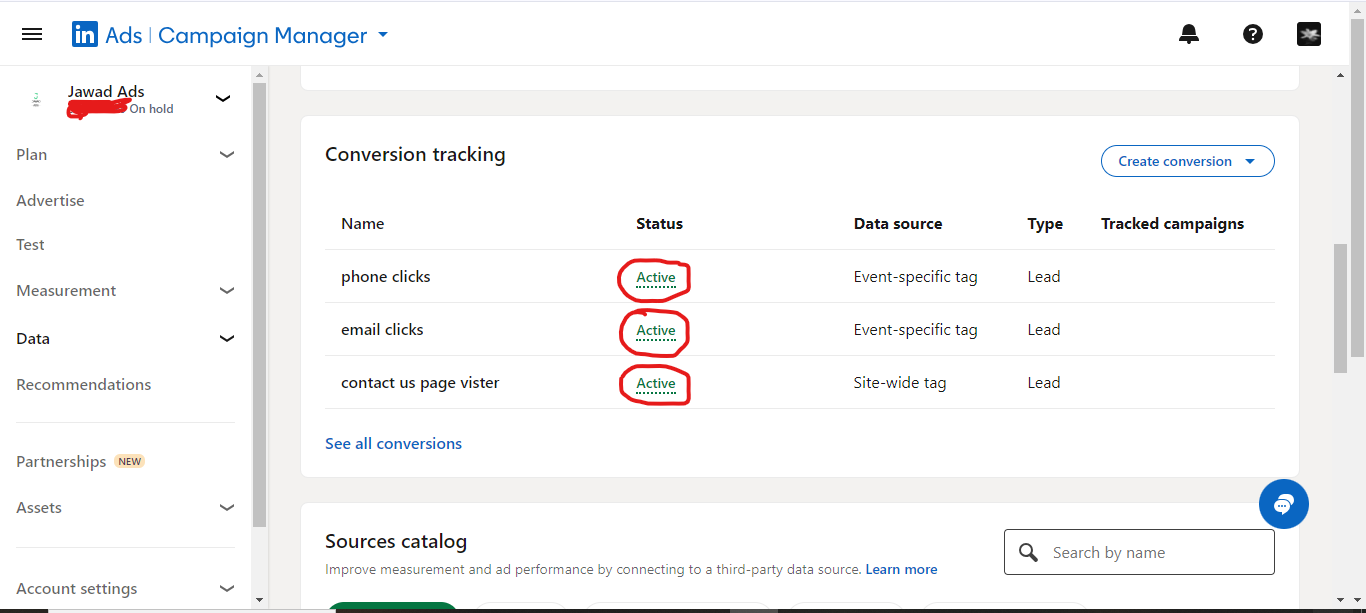
Task: Open the profile avatar menu
Action: pos(1309,35)
